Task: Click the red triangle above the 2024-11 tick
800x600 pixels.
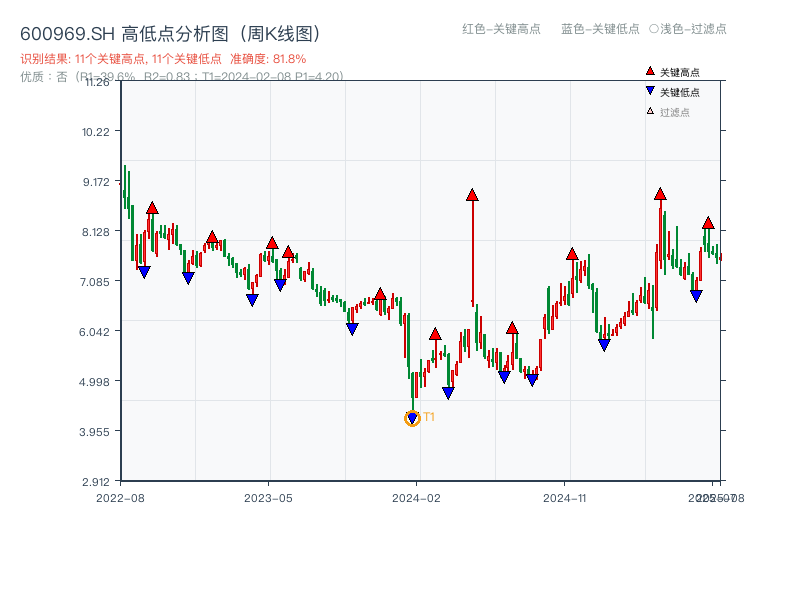Action: tap(572, 254)
